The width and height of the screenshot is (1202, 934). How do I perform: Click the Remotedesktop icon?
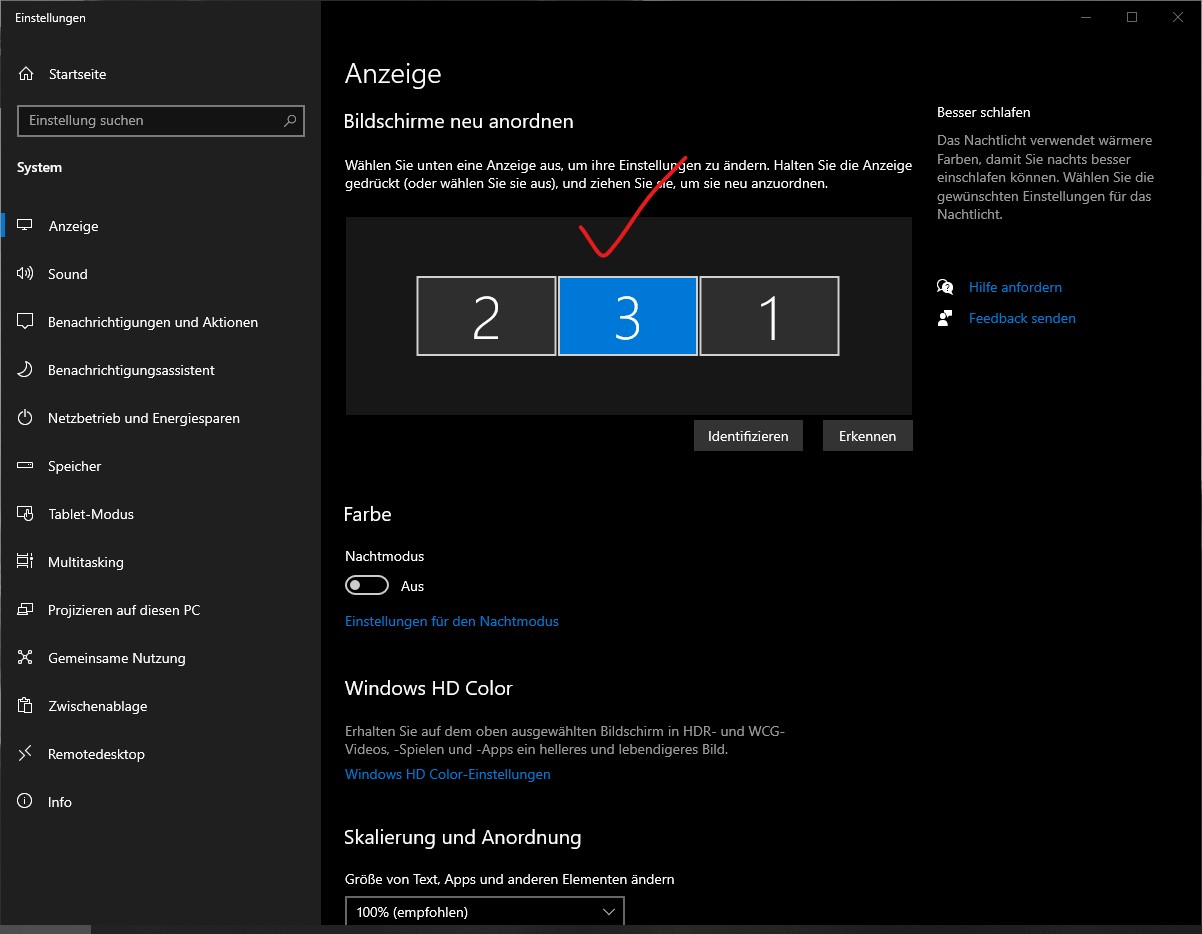(x=25, y=754)
